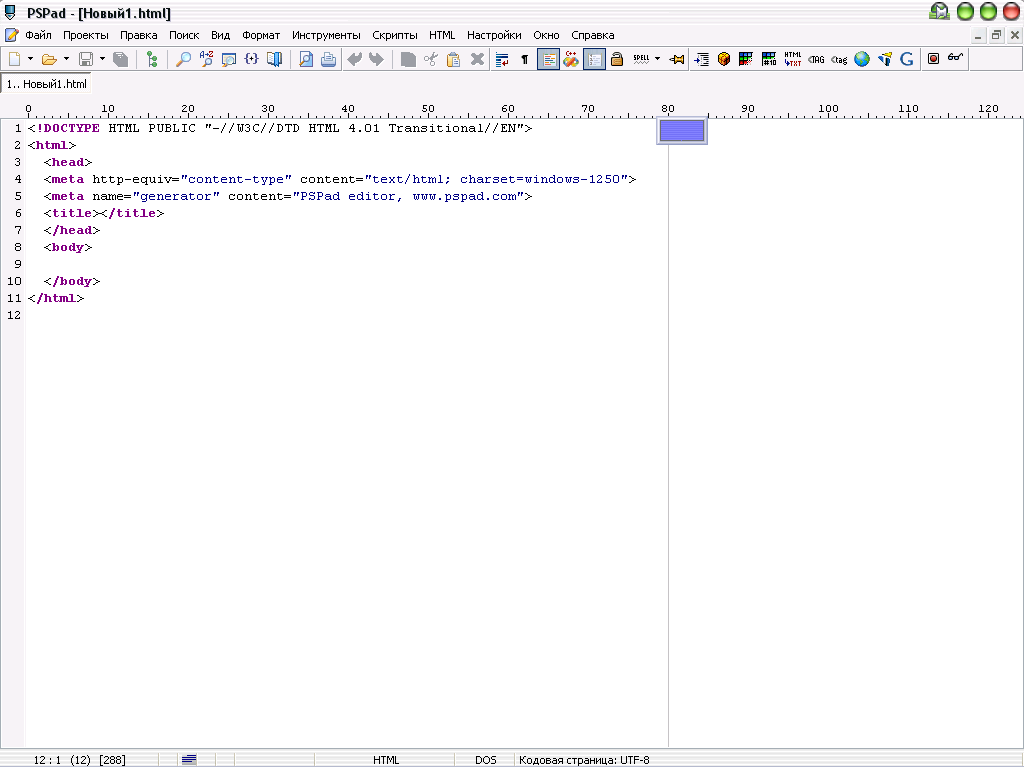Click the matching bracket braces icon

(x=251, y=59)
